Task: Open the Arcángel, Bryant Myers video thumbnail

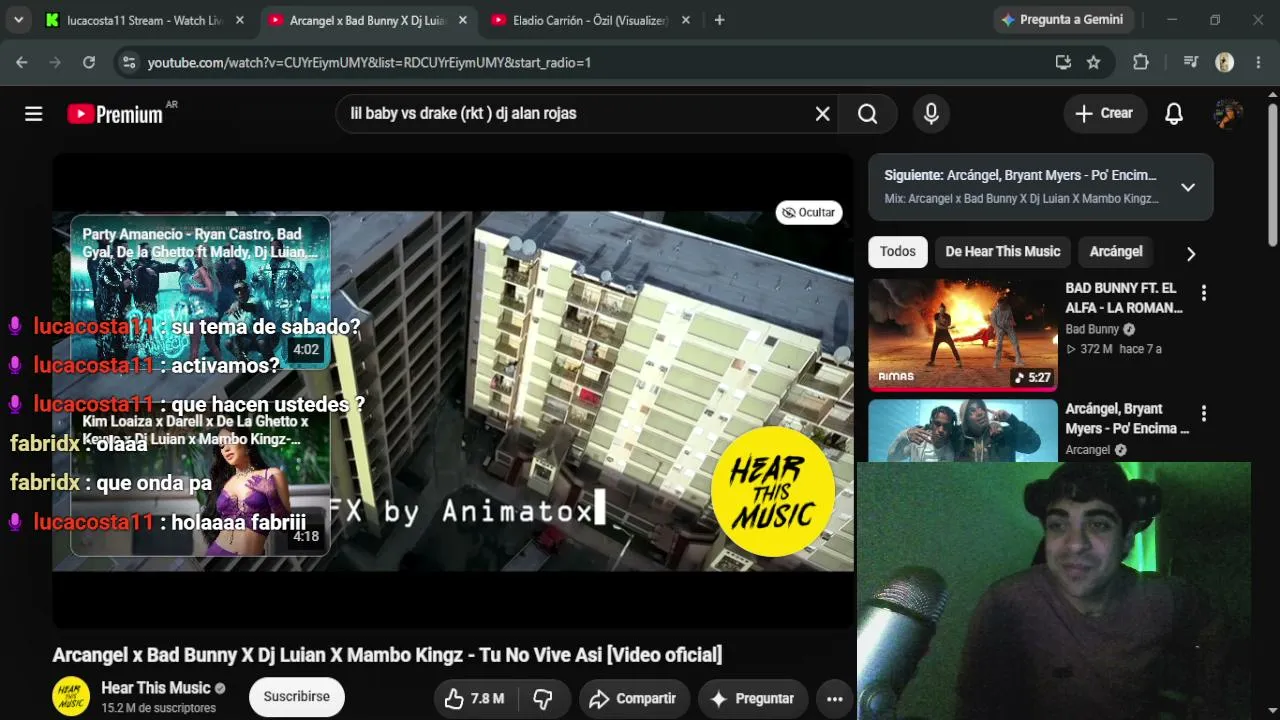Action: (962, 431)
